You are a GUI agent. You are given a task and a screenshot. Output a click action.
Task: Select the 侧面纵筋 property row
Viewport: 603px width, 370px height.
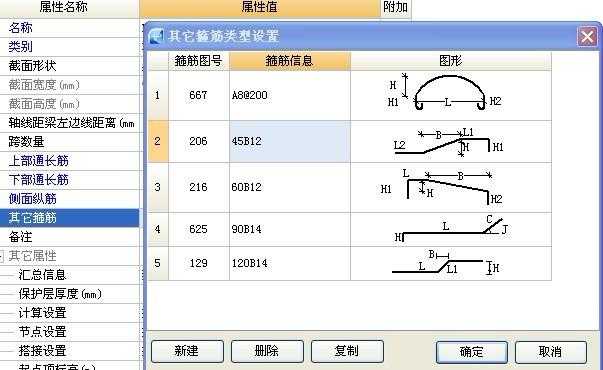[x=70, y=199]
